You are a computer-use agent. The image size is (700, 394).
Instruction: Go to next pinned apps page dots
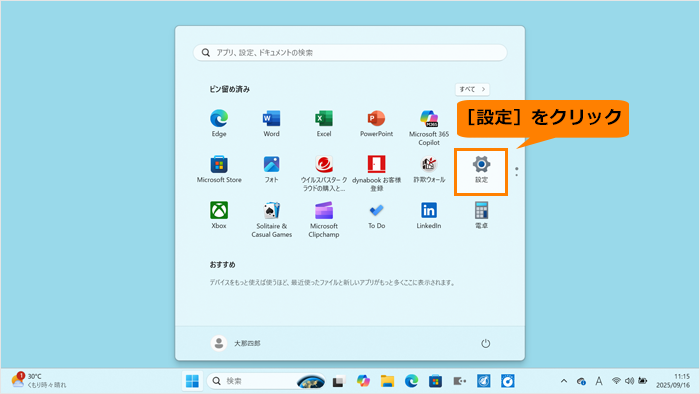click(x=517, y=171)
